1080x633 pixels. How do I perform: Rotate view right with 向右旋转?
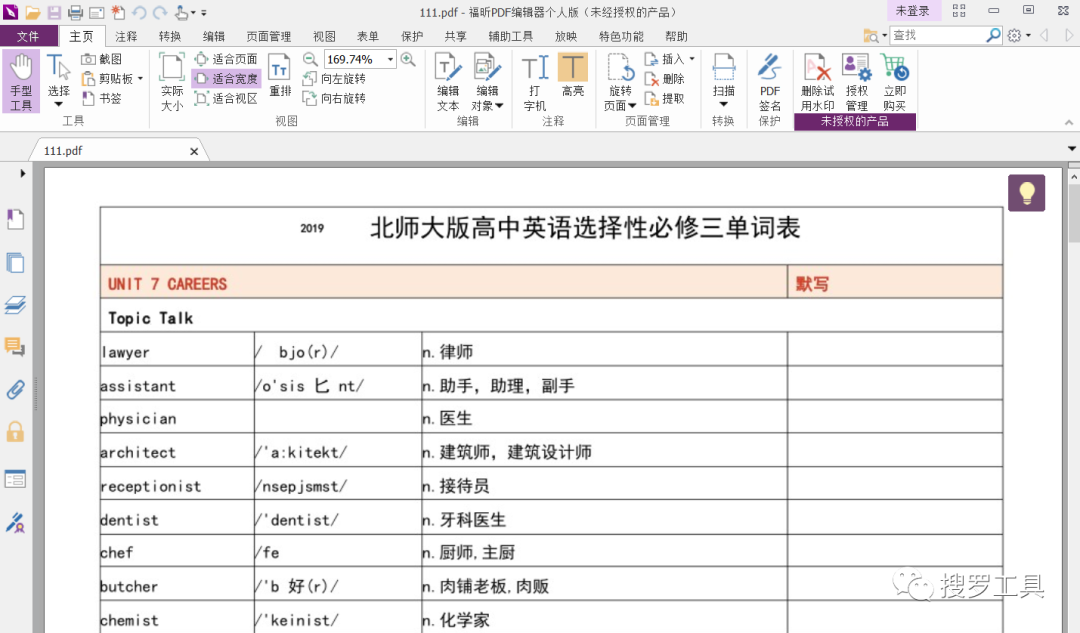334,98
